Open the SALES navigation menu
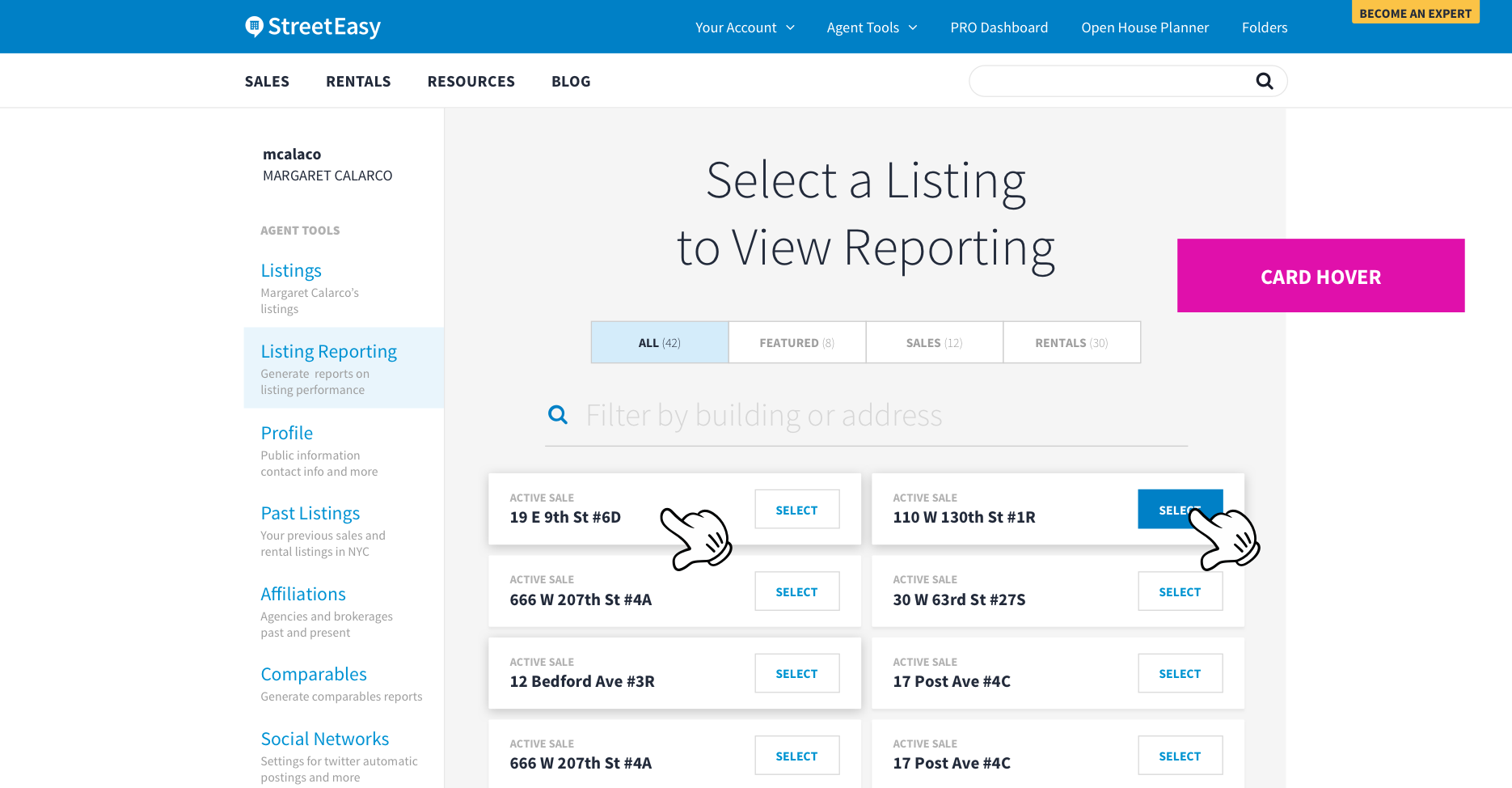Viewport: 1512px width, 788px height. (x=267, y=82)
